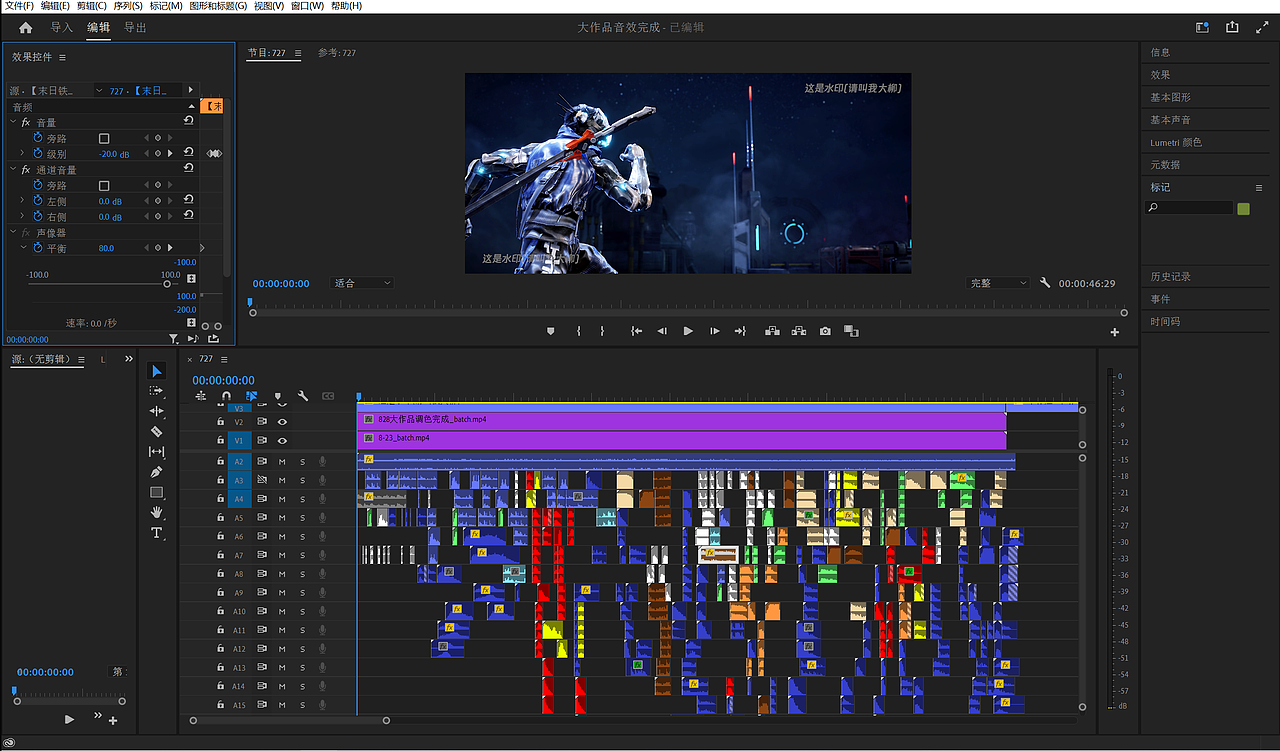Toggle linked selection in timeline

point(252,396)
